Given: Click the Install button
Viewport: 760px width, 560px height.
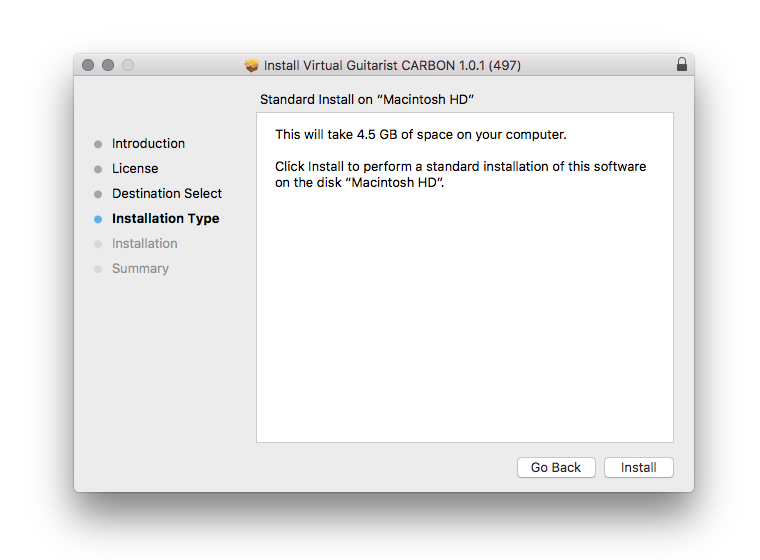Looking at the screenshot, I should 638,467.
